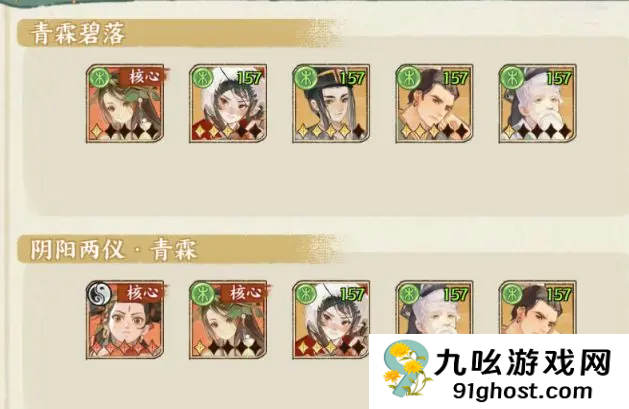
Task: Click the 九吆游戏网 chrysanthemum logo
Action: click(x=406, y=368)
